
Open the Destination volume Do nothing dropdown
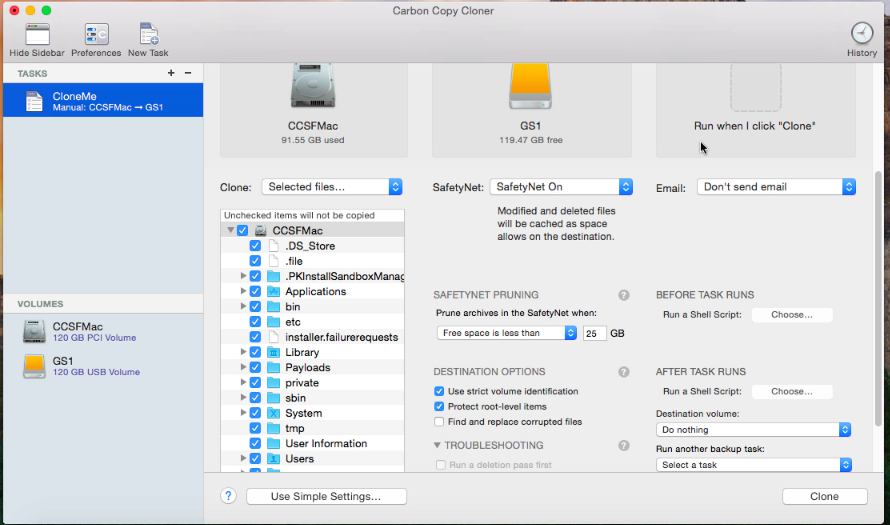753,430
